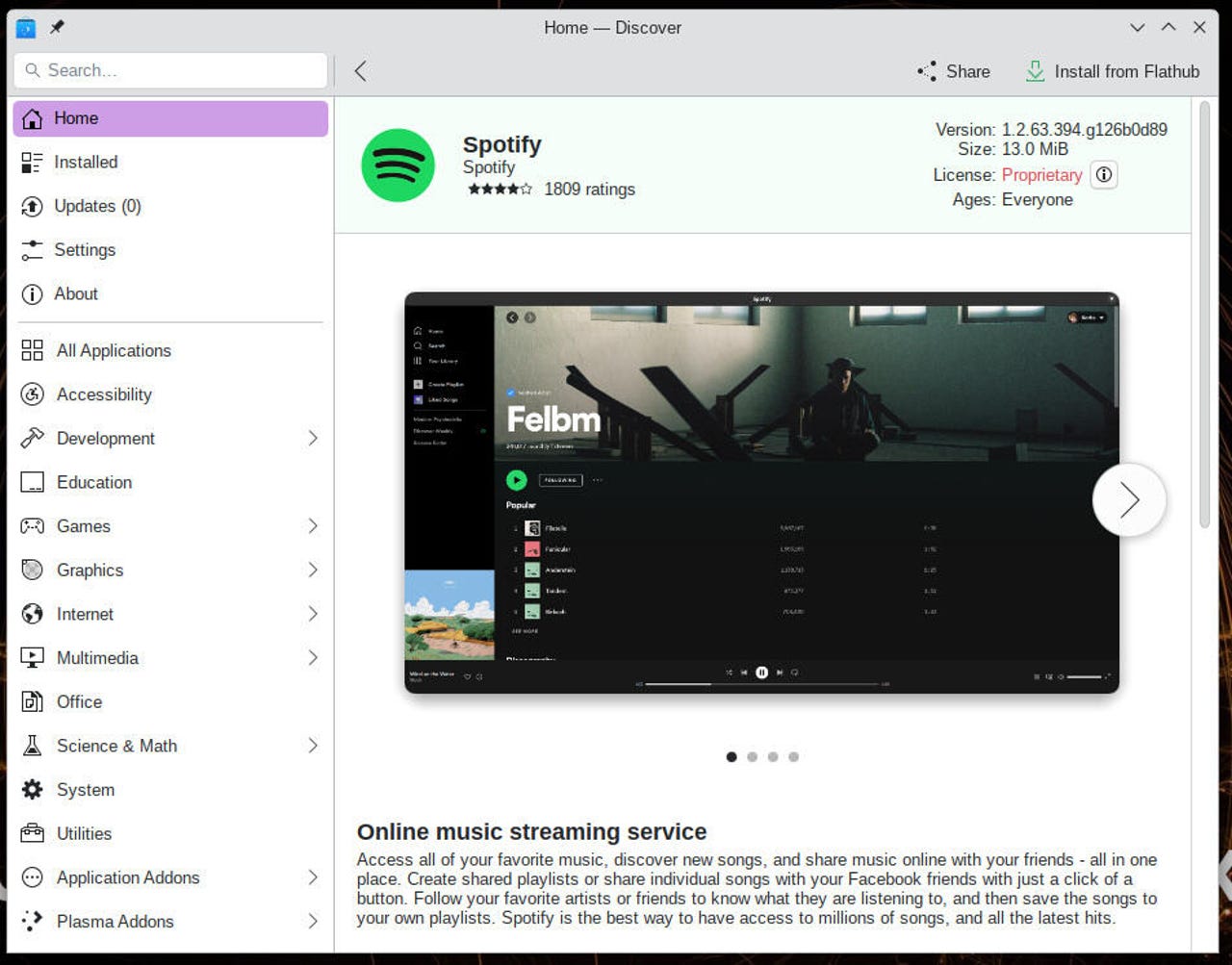This screenshot has height=965, width=1232.
Task: Select the third screenshot carousel dot
Action: [x=773, y=757]
